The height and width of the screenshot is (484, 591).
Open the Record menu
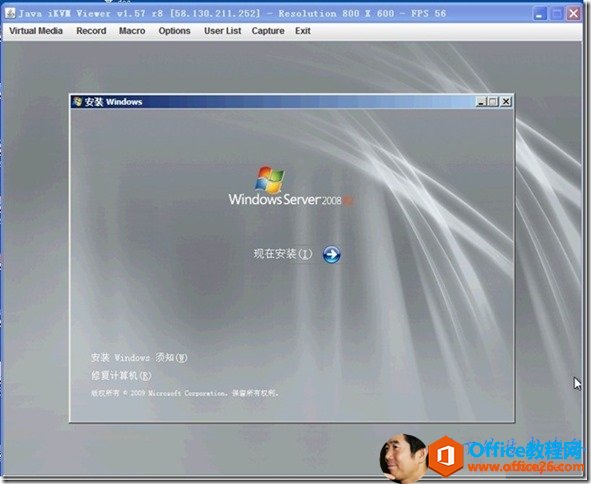(x=91, y=31)
